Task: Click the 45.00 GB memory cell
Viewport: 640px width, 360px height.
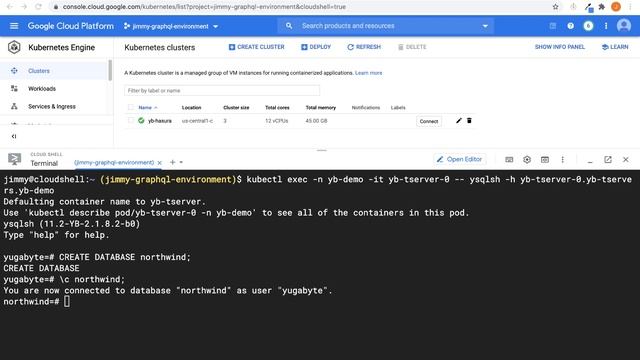Action: point(316,121)
